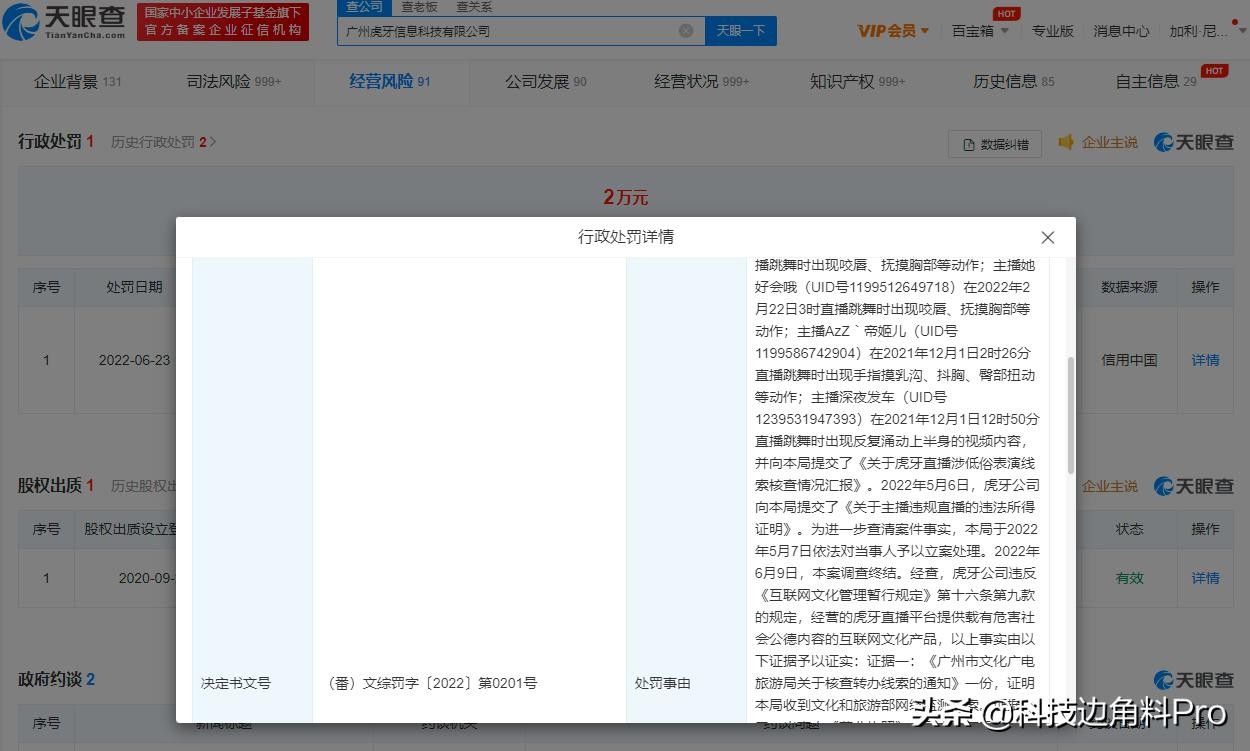The image size is (1250, 751).
Task: Open 详情 link in the 股权出质 row
Action: 1205,578
